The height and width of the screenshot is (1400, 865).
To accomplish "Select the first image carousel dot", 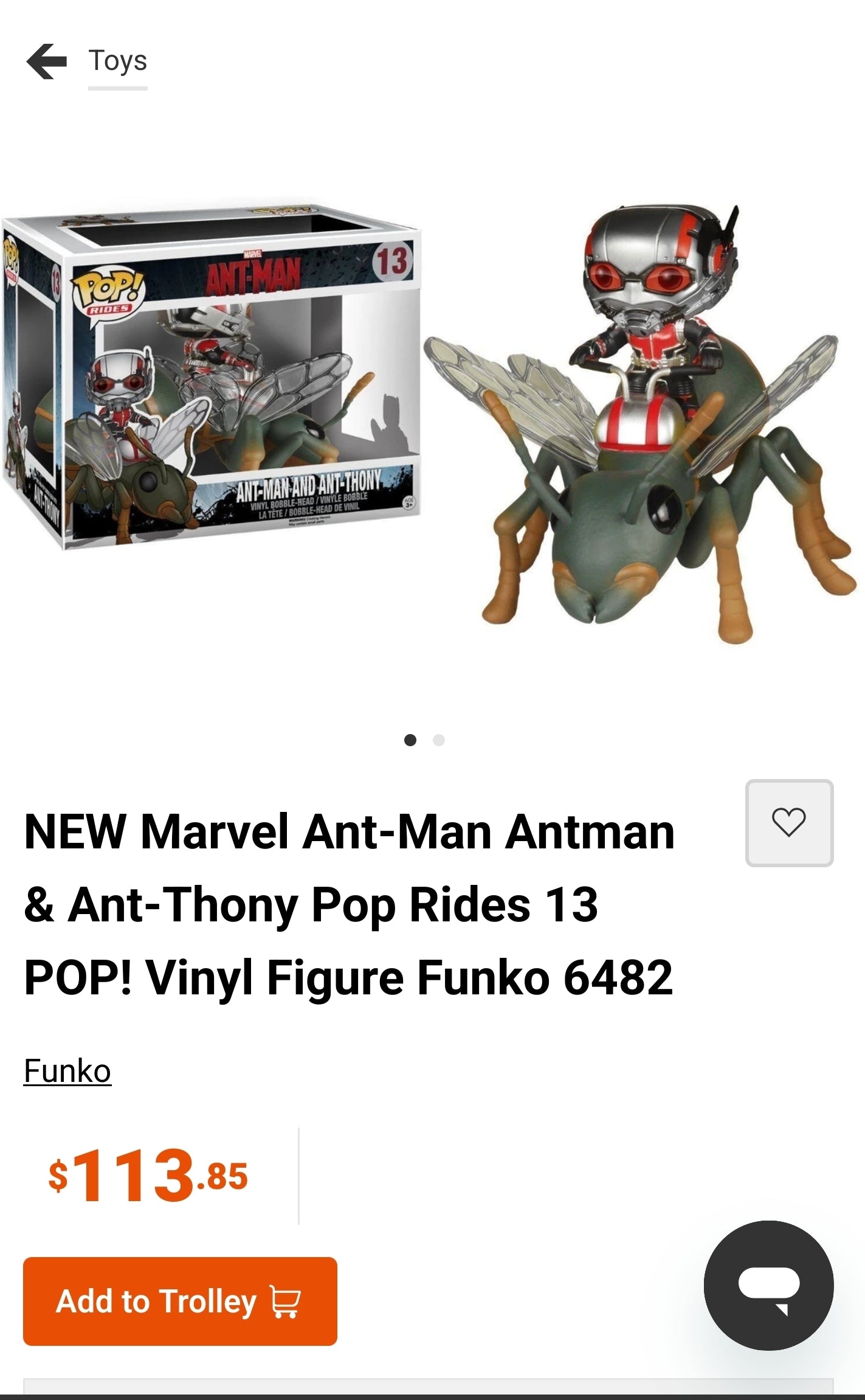I will pyautogui.click(x=410, y=740).
